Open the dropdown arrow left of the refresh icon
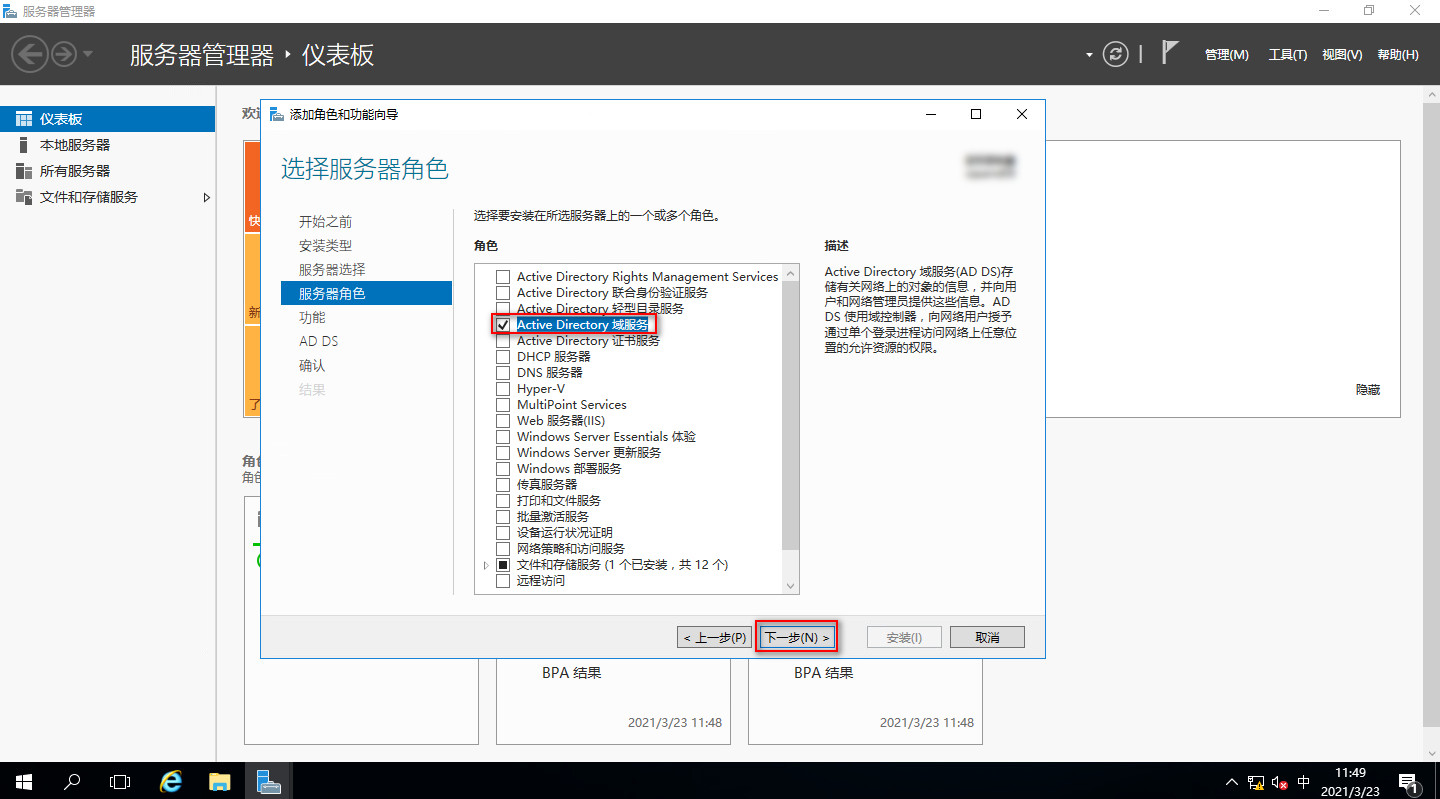The width and height of the screenshot is (1440, 799). tap(1089, 55)
